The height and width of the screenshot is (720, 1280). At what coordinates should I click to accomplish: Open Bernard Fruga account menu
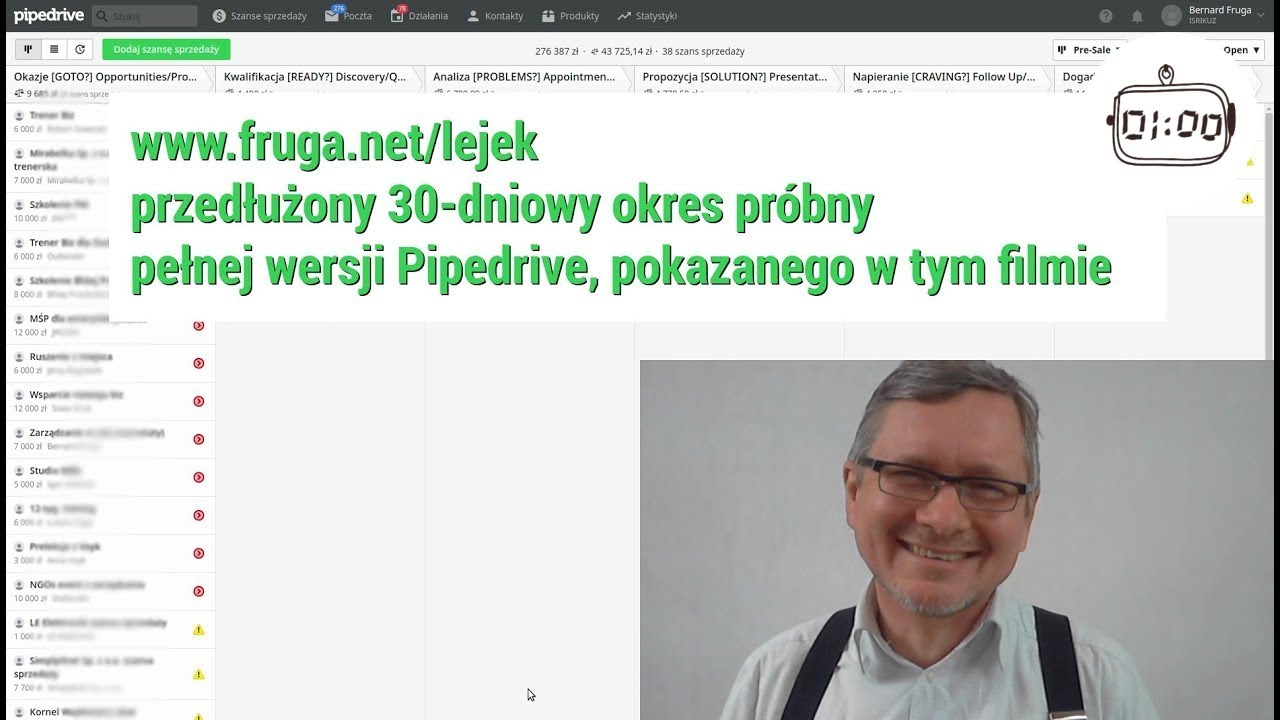(1227, 15)
